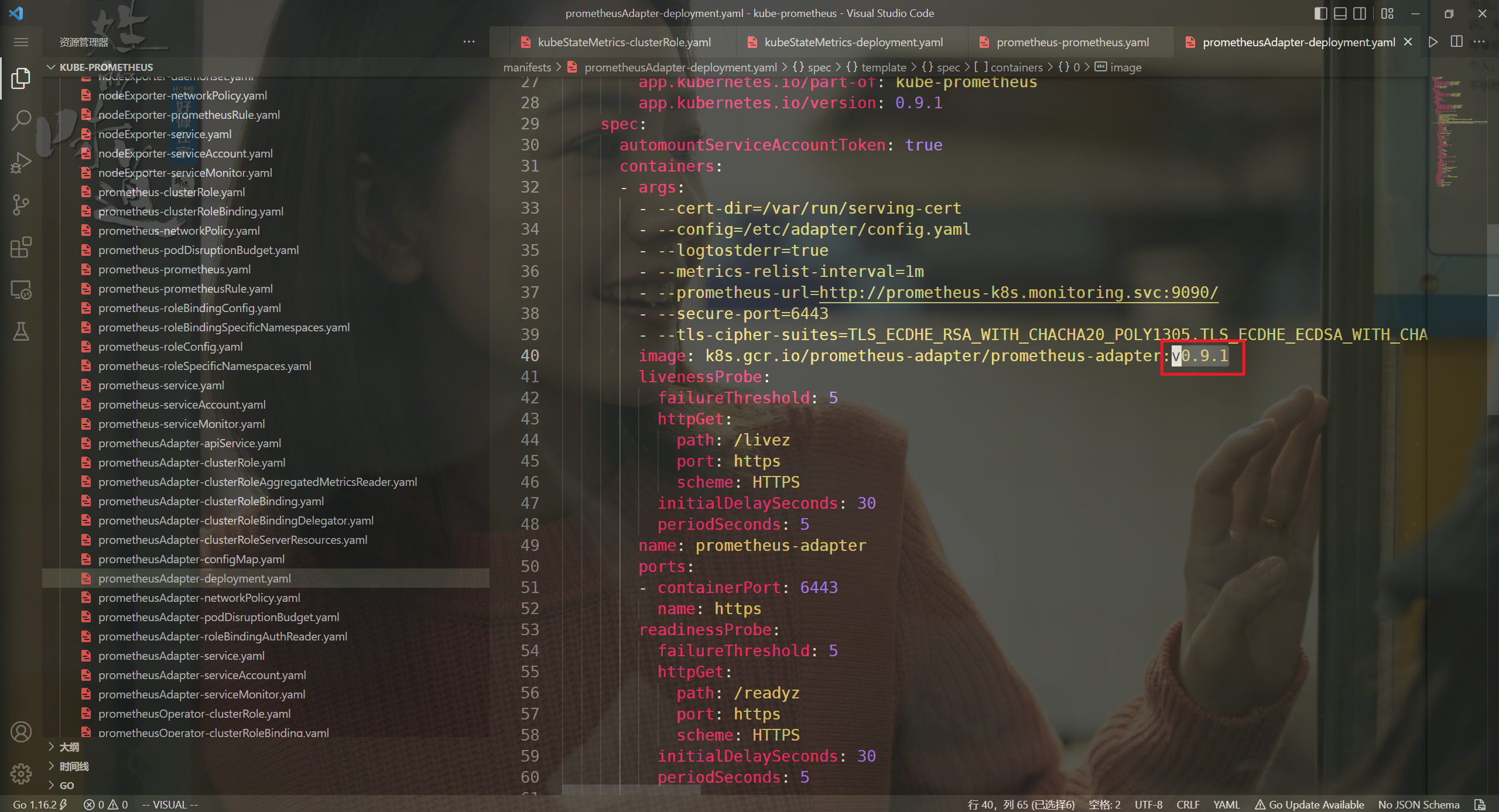Click Go 1.16.2 version in status bar
1499x812 pixels.
(x=40, y=804)
